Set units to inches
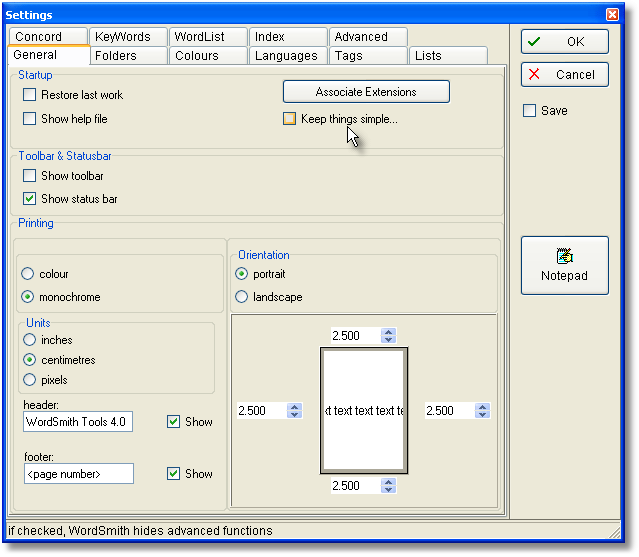 [29, 339]
